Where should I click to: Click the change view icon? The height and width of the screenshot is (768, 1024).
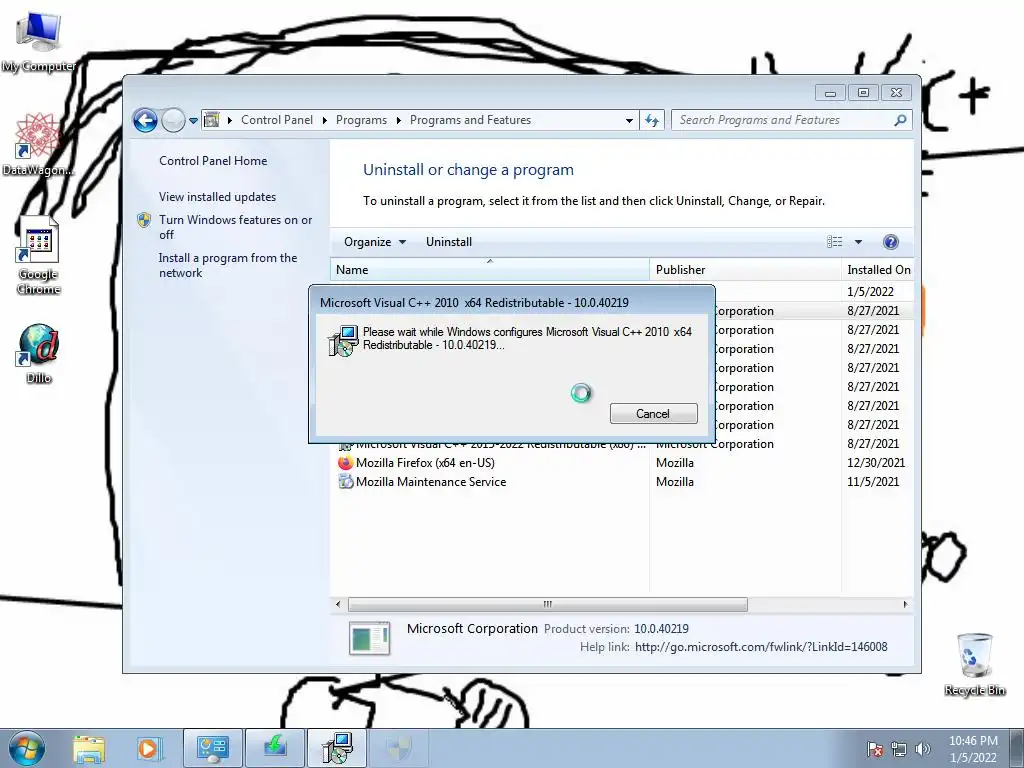pyautogui.click(x=835, y=242)
